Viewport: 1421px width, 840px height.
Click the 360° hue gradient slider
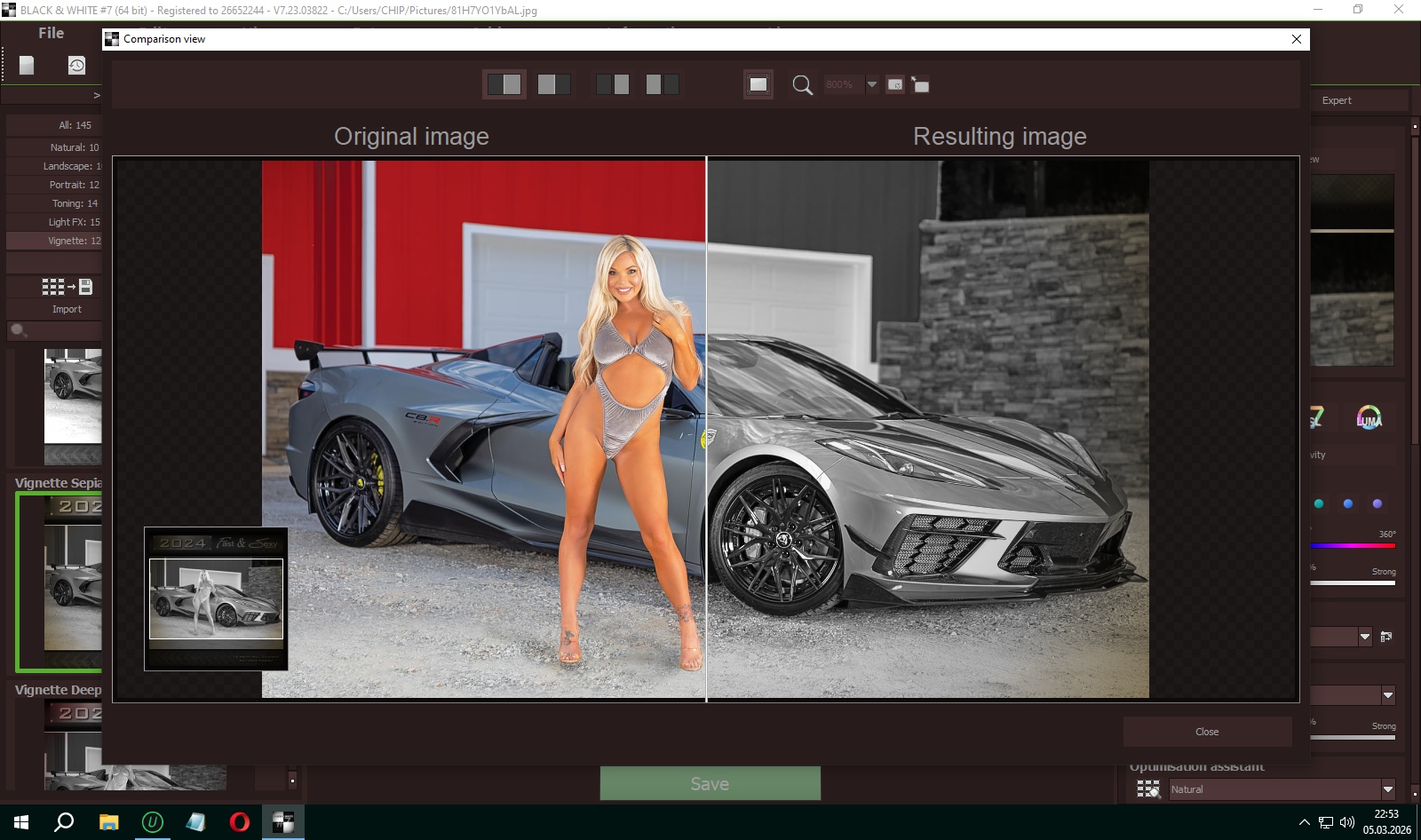(x=1353, y=545)
